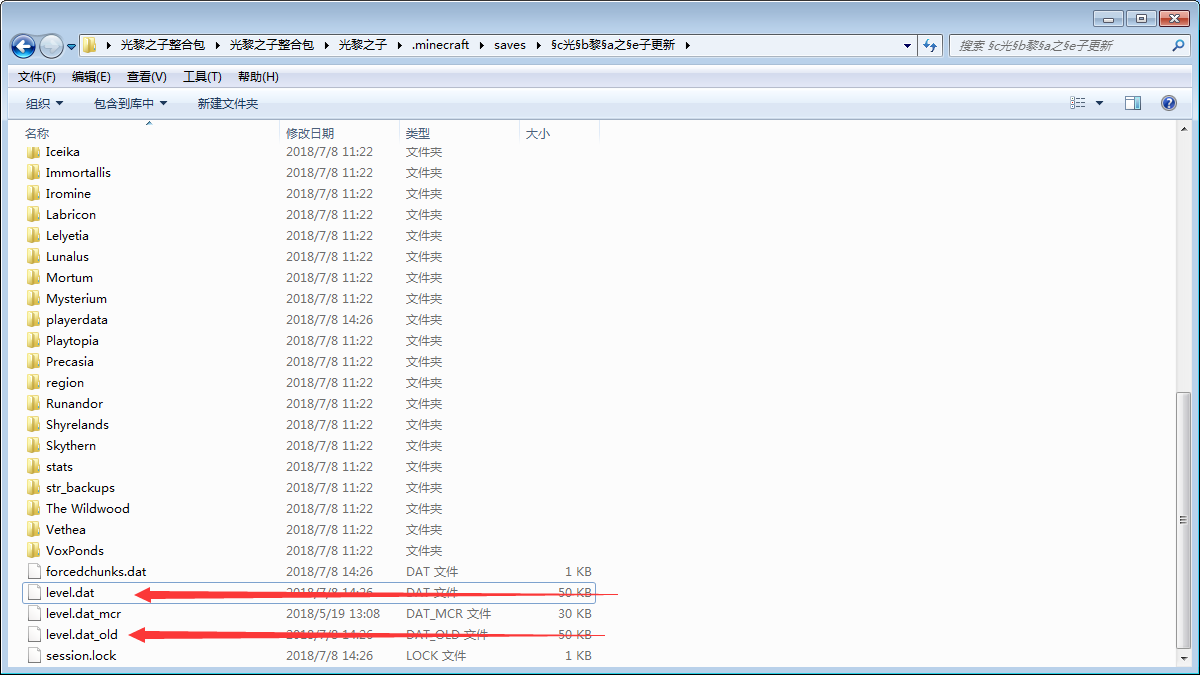Open the help question mark icon
1200x675 pixels.
tap(1168, 103)
